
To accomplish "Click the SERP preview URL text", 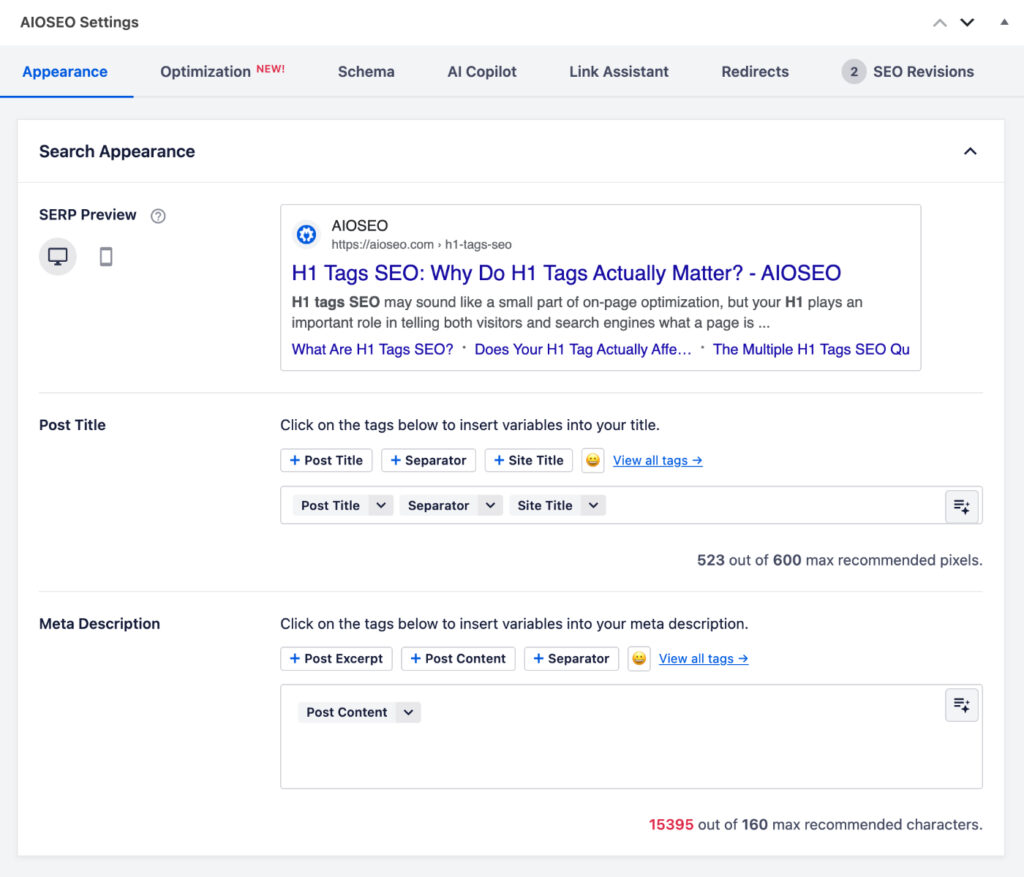I will tap(421, 245).
